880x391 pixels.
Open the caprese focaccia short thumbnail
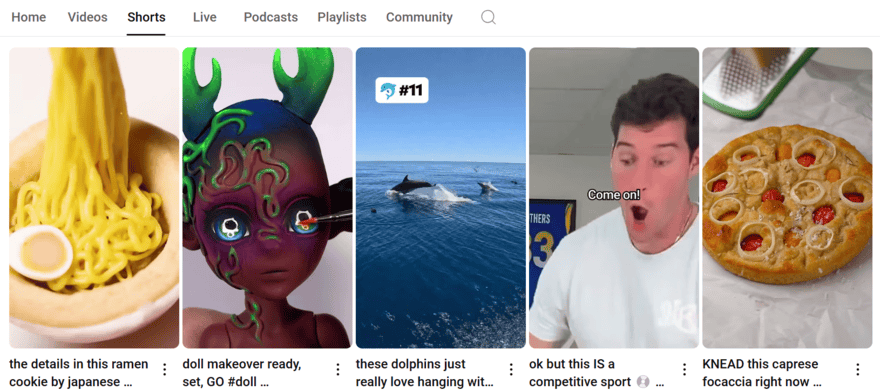[x=787, y=197]
